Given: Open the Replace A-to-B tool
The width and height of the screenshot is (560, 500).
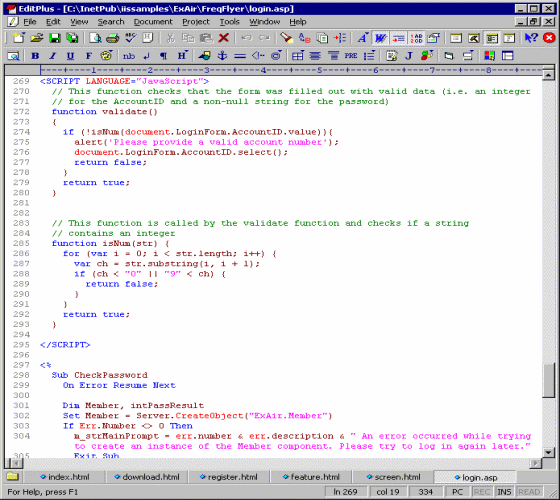Looking at the screenshot, I should 305,38.
